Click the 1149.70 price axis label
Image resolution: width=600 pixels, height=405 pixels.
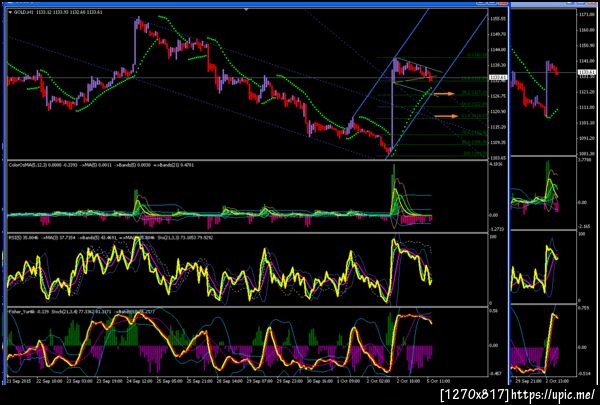[498, 34]
